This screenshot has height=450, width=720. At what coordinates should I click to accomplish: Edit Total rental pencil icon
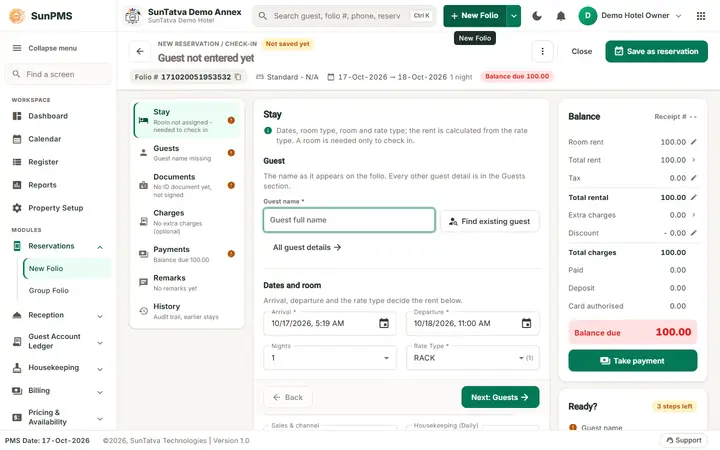[x=693, y=197]
